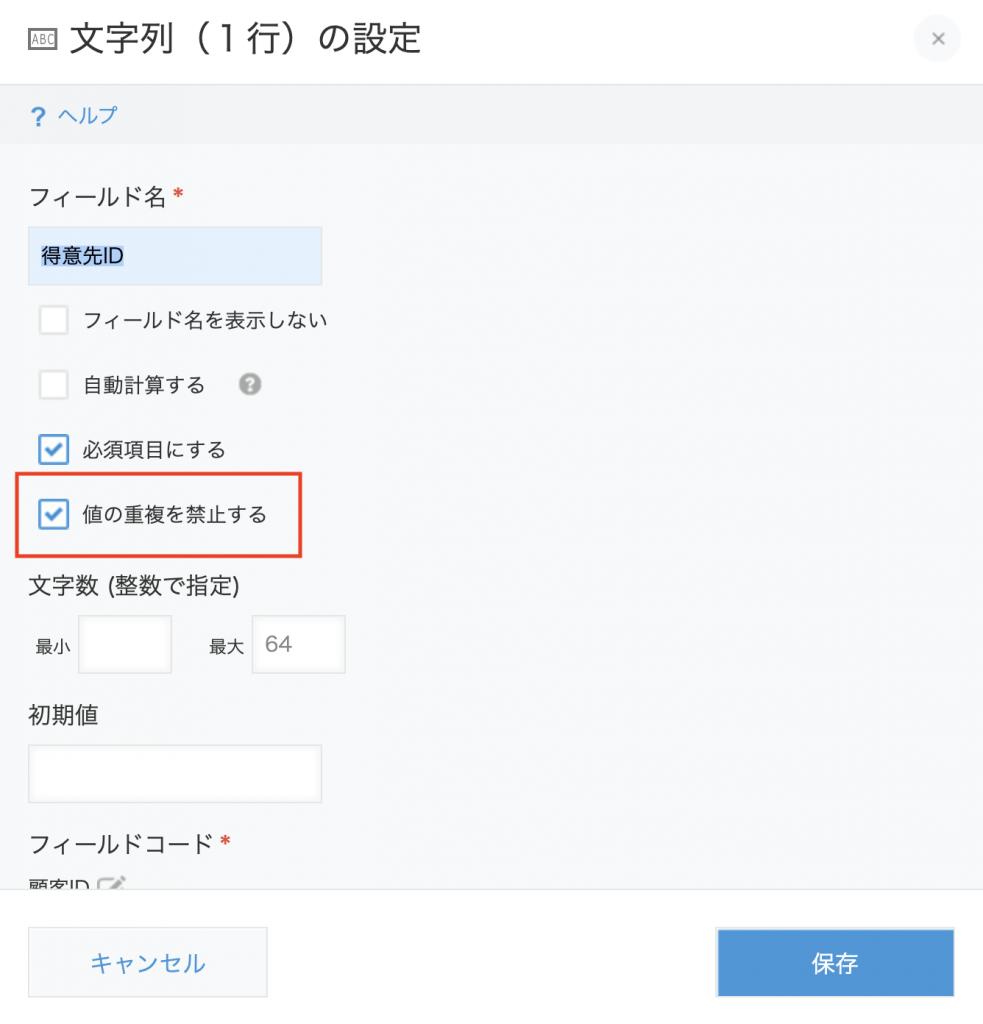
Task: Click the pencil edit icon beside the field code
Action: 111,883
